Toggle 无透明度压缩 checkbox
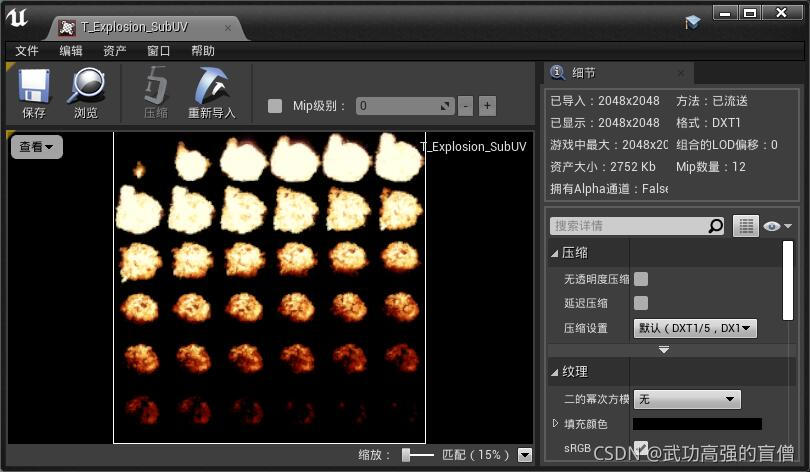The height and width of the screenshot is (472, 810). (641, 279)
